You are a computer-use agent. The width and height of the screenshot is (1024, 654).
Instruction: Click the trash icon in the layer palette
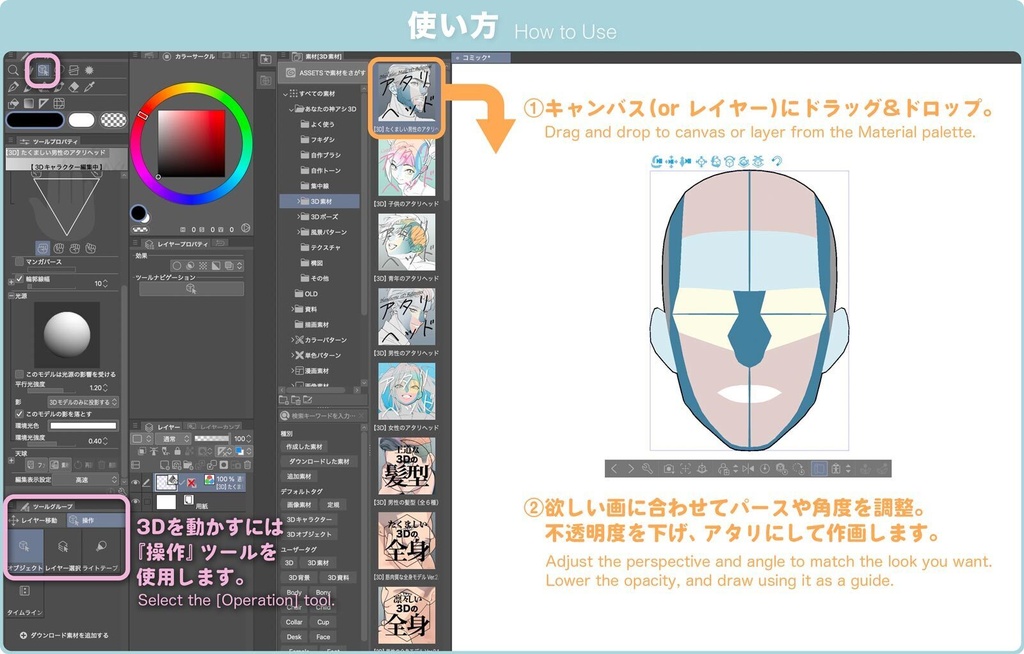248,465
